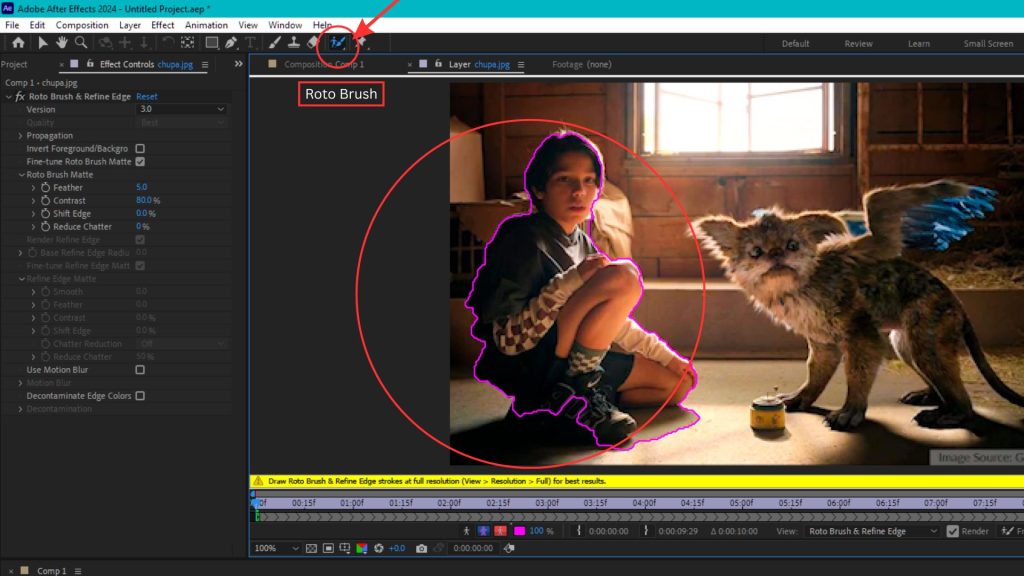The width and height of the screenshot is (1024, 576).
Task: Click the fx icon of Roto Brush effect
Action: click(20, 97)
